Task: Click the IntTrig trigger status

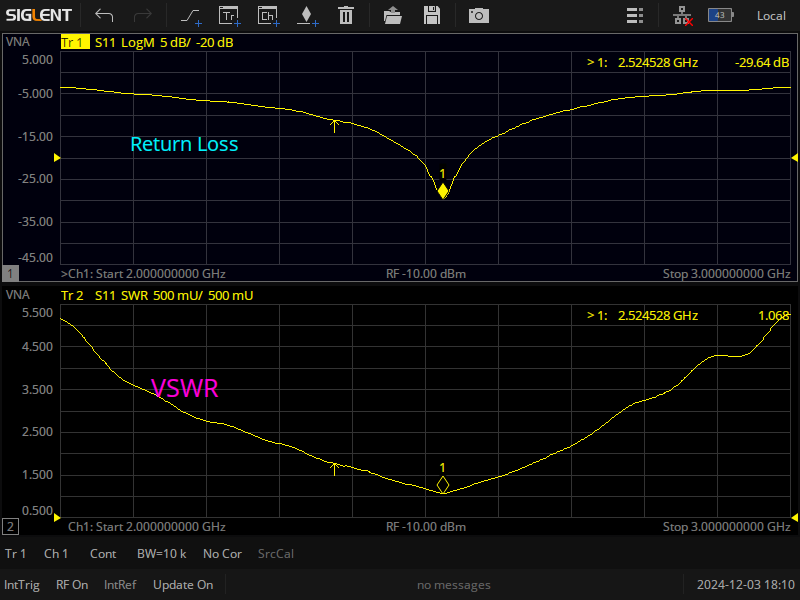Action: point(22,585)
